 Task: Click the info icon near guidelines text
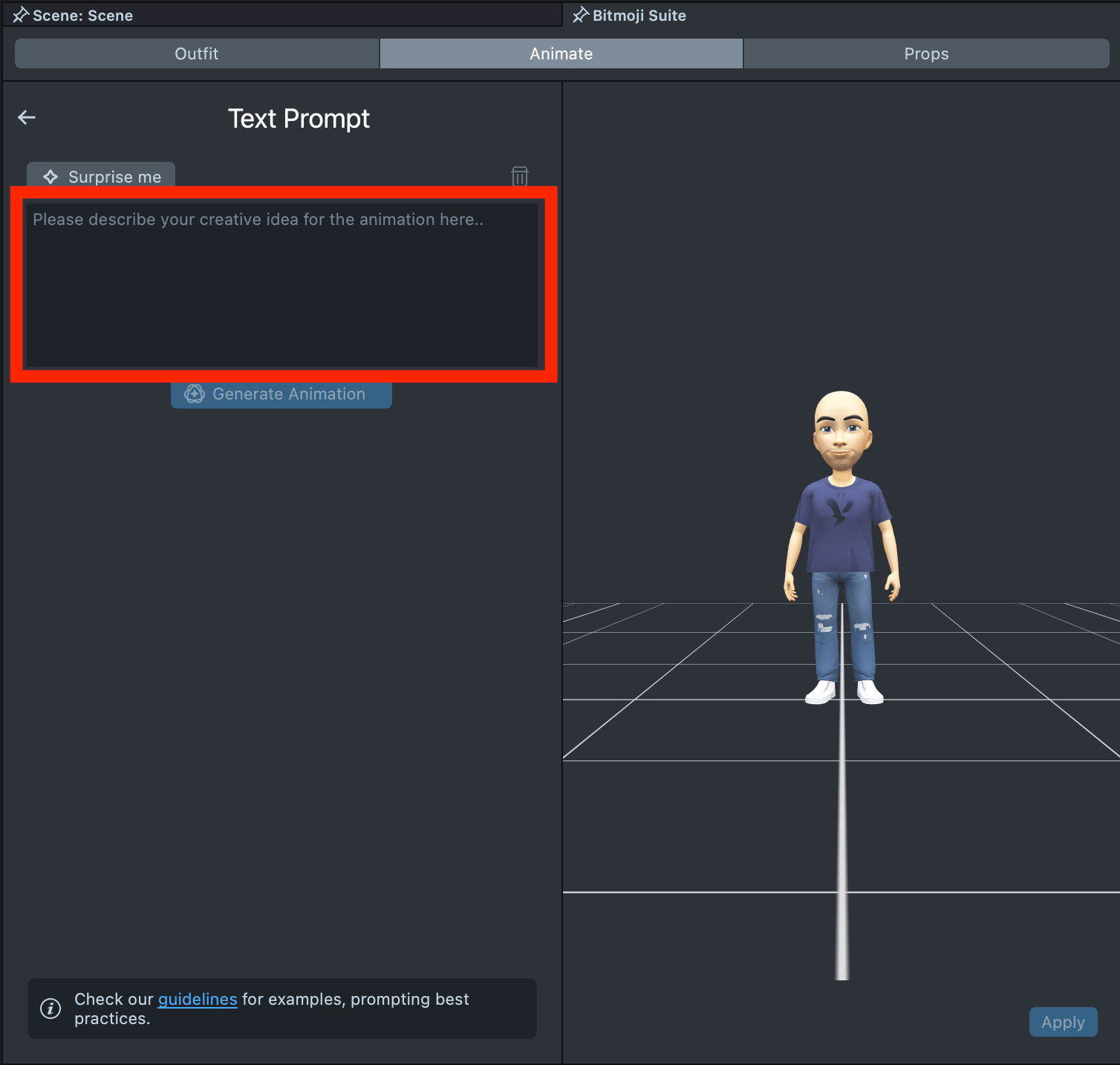pyautogui.click(x=51, y=1009)
